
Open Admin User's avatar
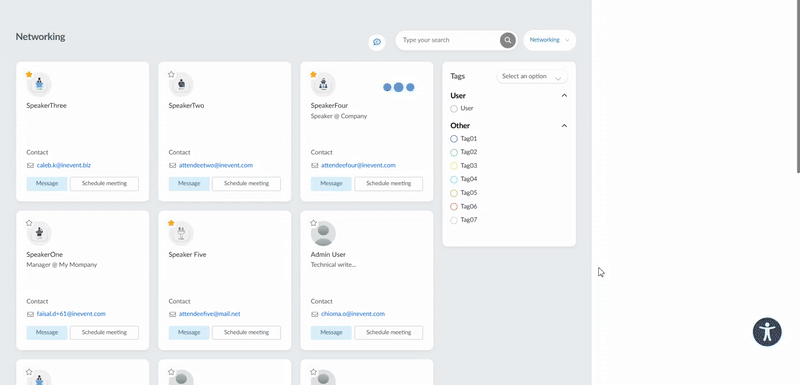pos(323,233)
